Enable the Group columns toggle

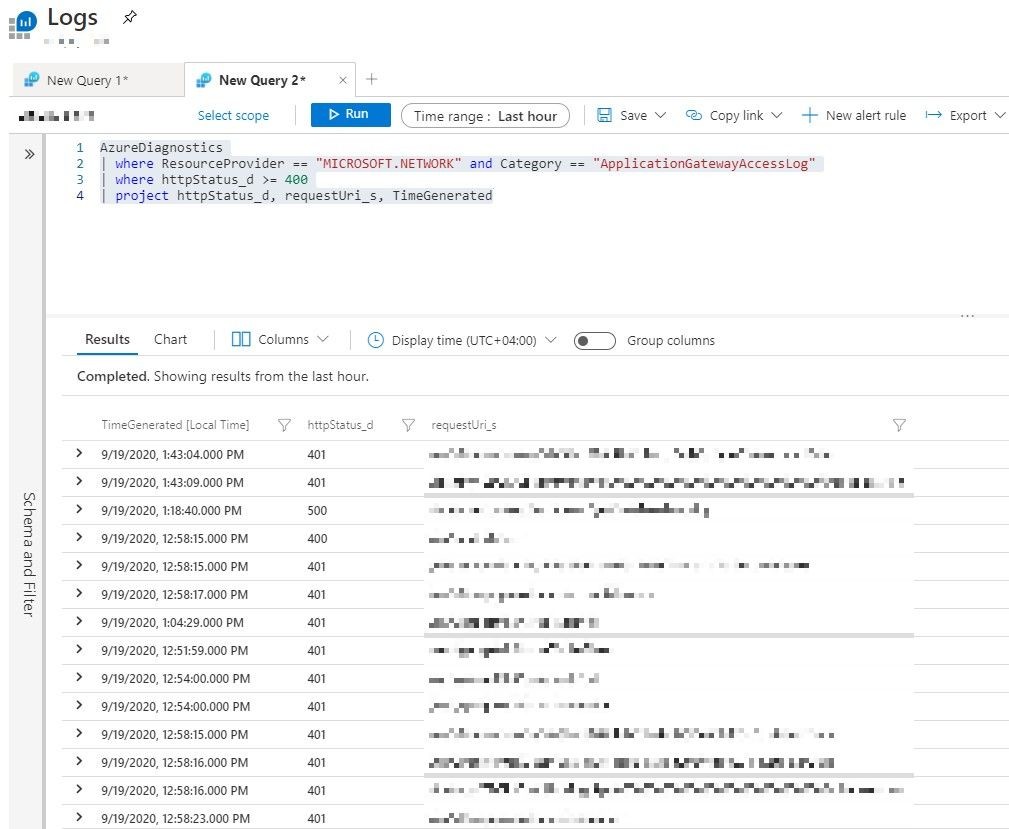point(594,340)
